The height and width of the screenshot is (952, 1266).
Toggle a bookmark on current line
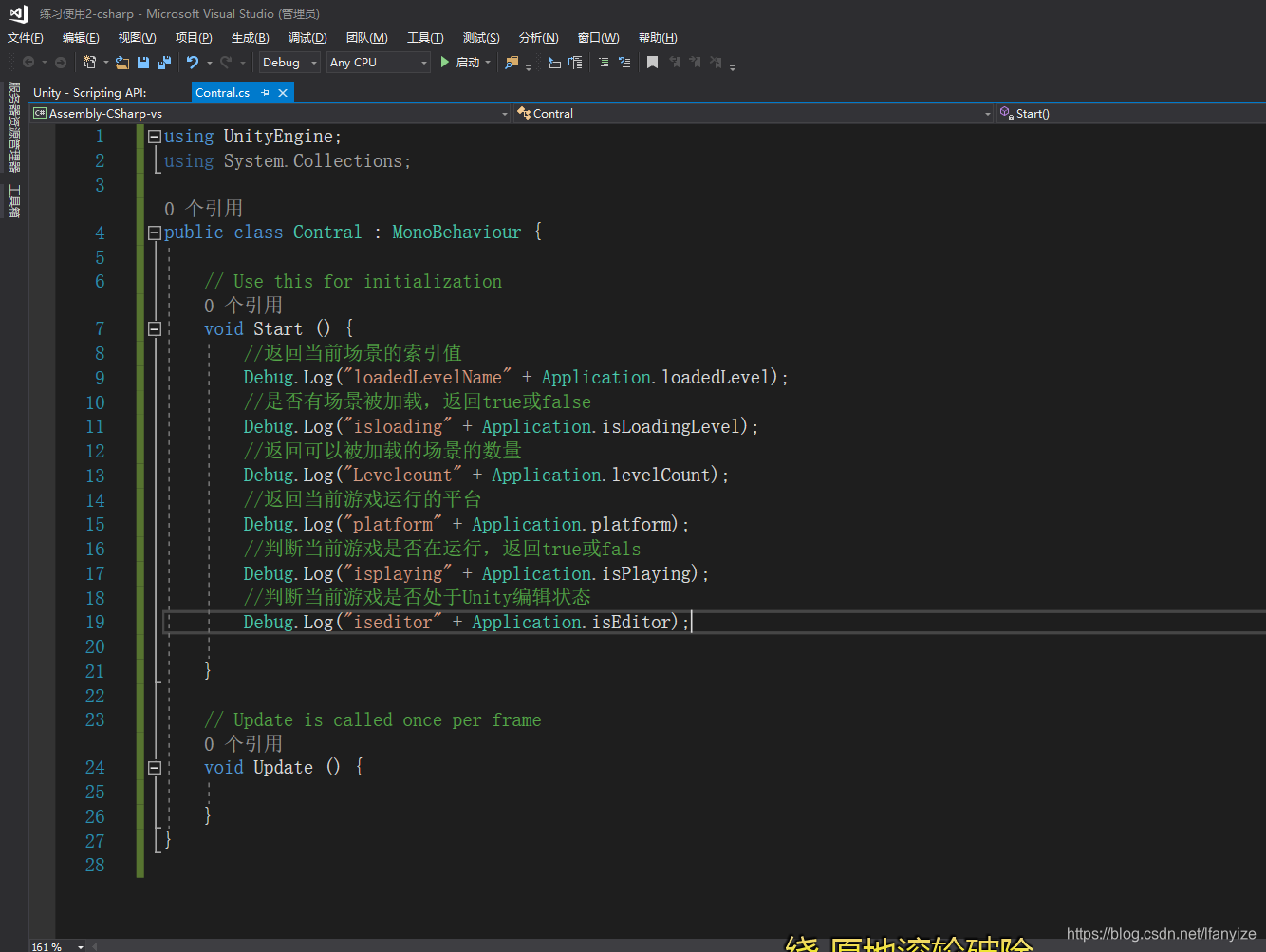click(652, 63)
